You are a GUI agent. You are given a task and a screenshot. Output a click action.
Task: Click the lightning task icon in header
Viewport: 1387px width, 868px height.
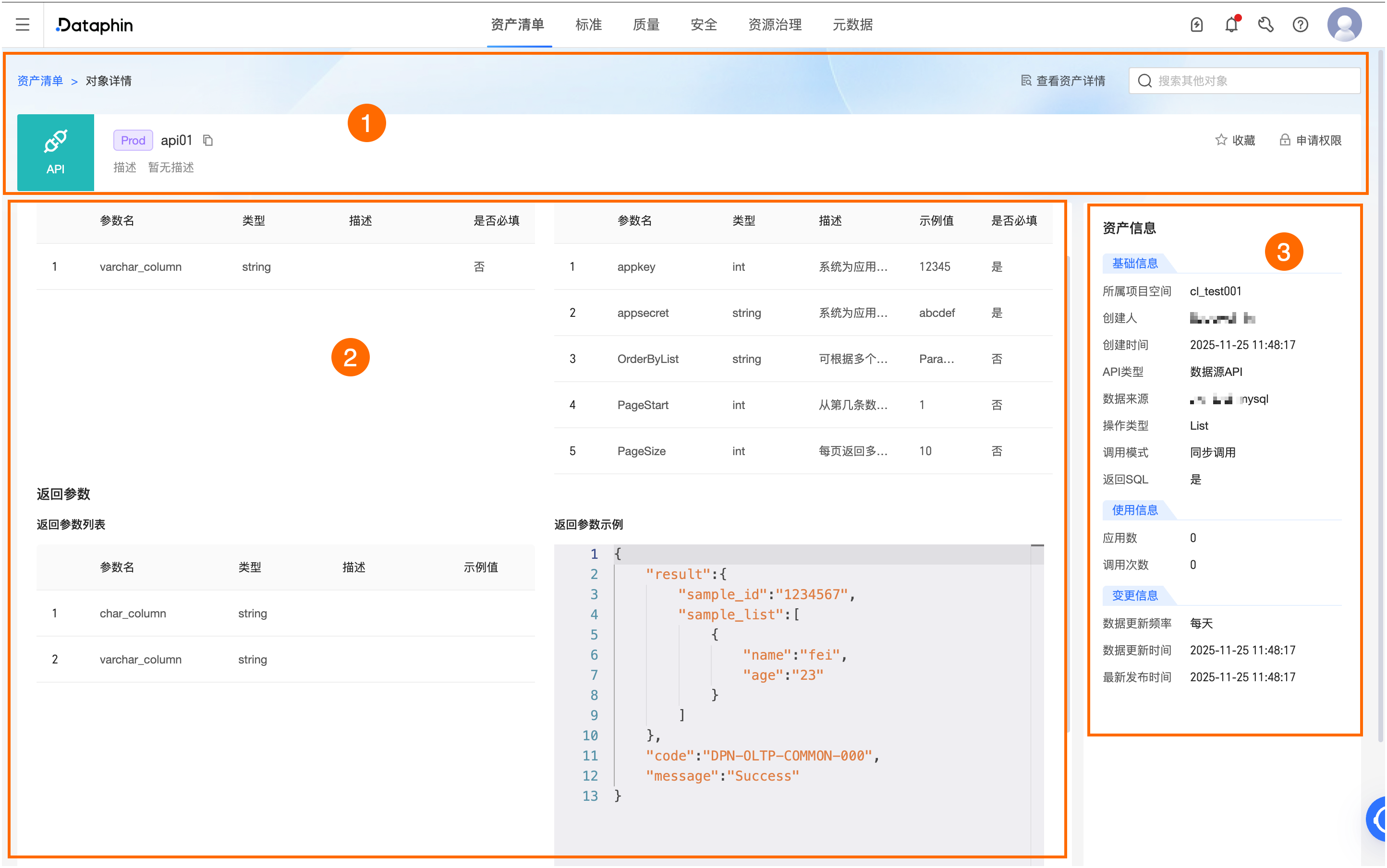point(1196,24)
